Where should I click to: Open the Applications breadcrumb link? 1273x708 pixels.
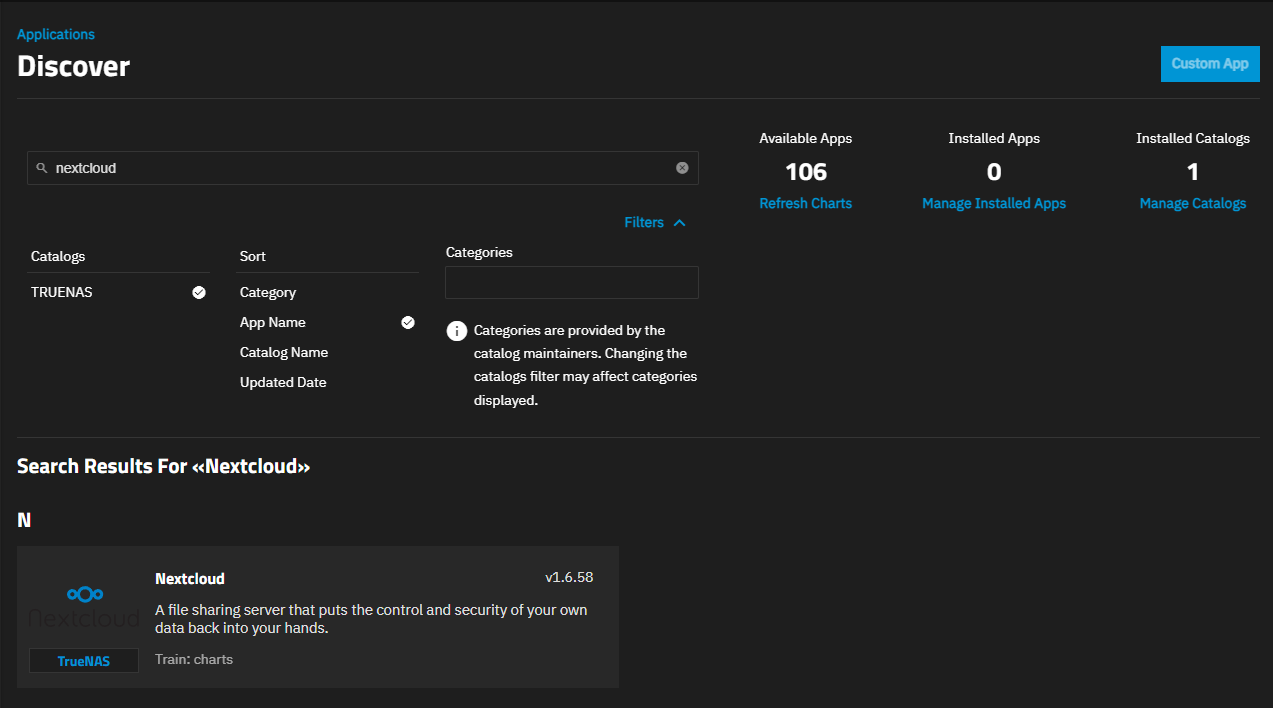pos(56,34)
